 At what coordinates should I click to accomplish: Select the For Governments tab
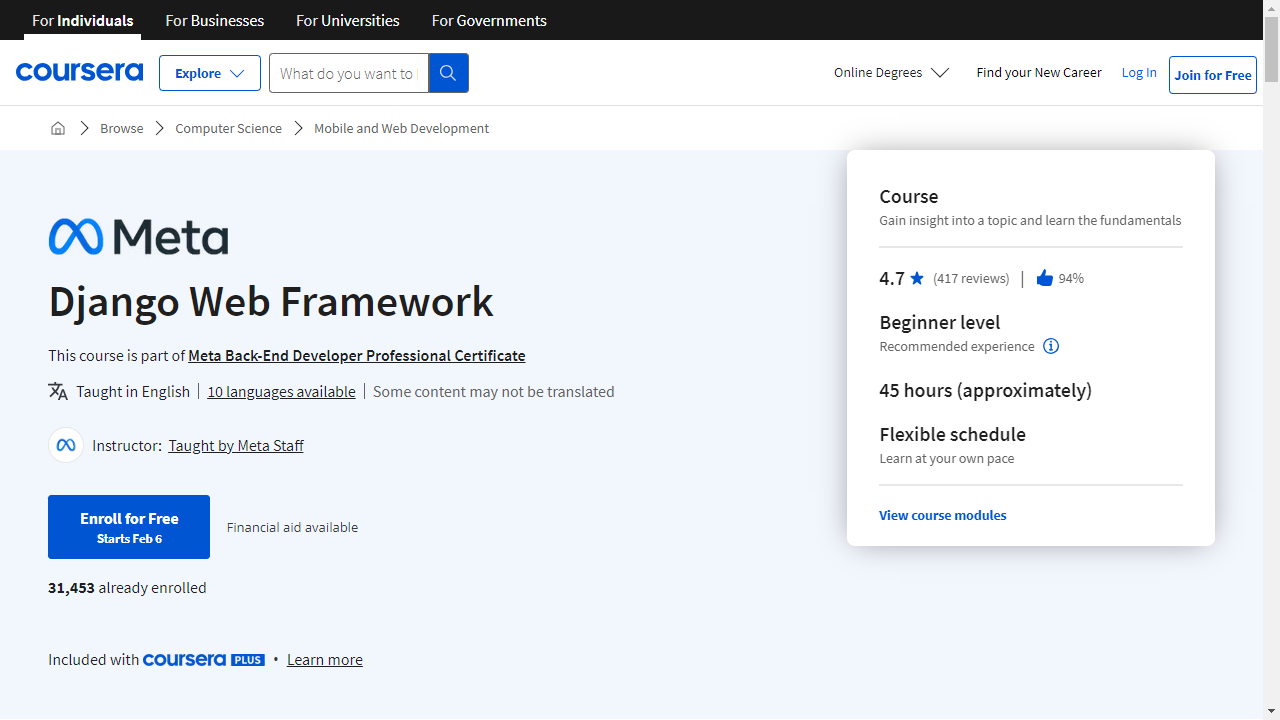coord(489,20)
